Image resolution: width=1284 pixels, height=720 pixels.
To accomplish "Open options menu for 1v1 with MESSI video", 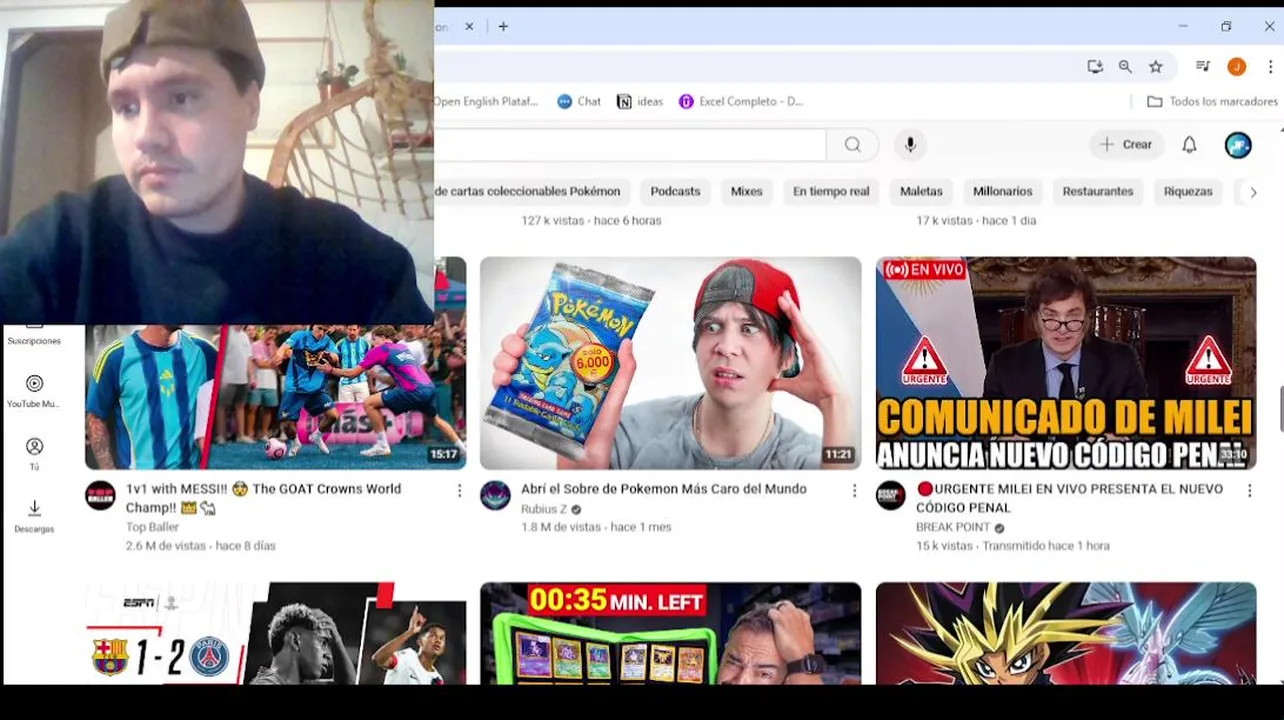I will [x=459, y=491].
